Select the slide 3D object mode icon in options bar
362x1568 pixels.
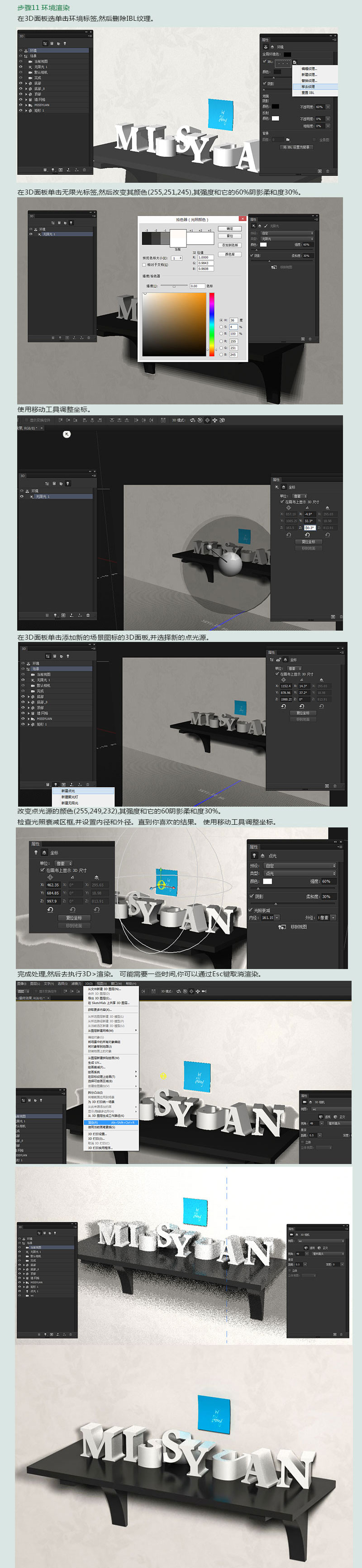[215, 420]
